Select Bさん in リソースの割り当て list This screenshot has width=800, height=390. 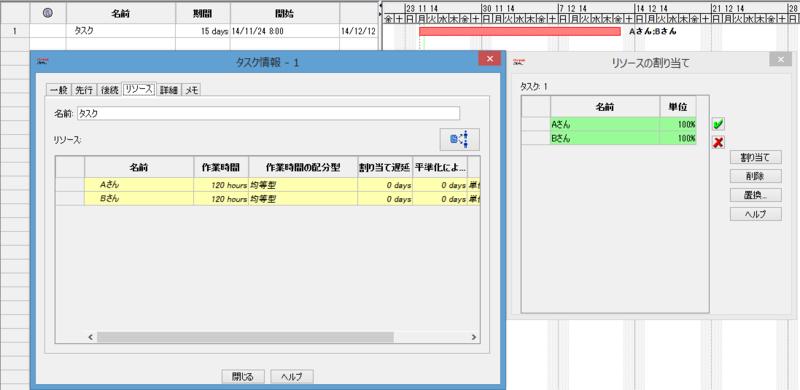click(605, 138)
